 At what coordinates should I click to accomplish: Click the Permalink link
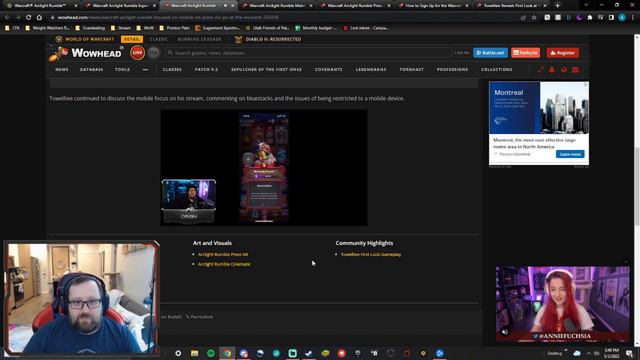200,317
